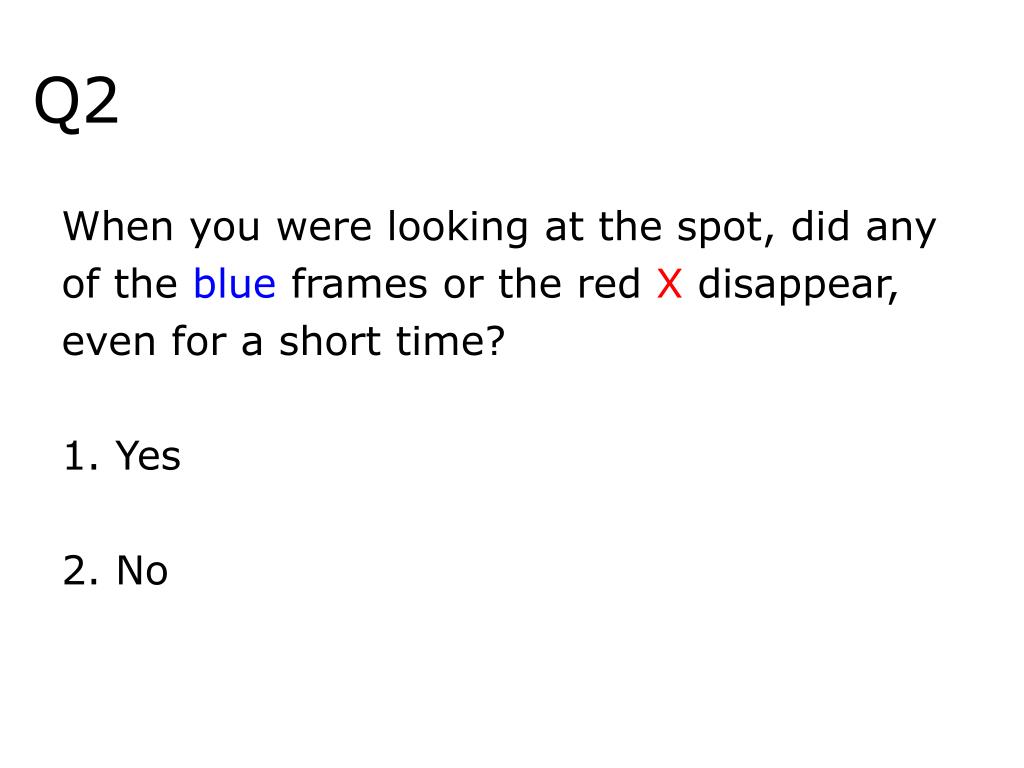Click the word 'were' in the first line
The width and height of the screenshot is (1024, 768).
[324, 229]
